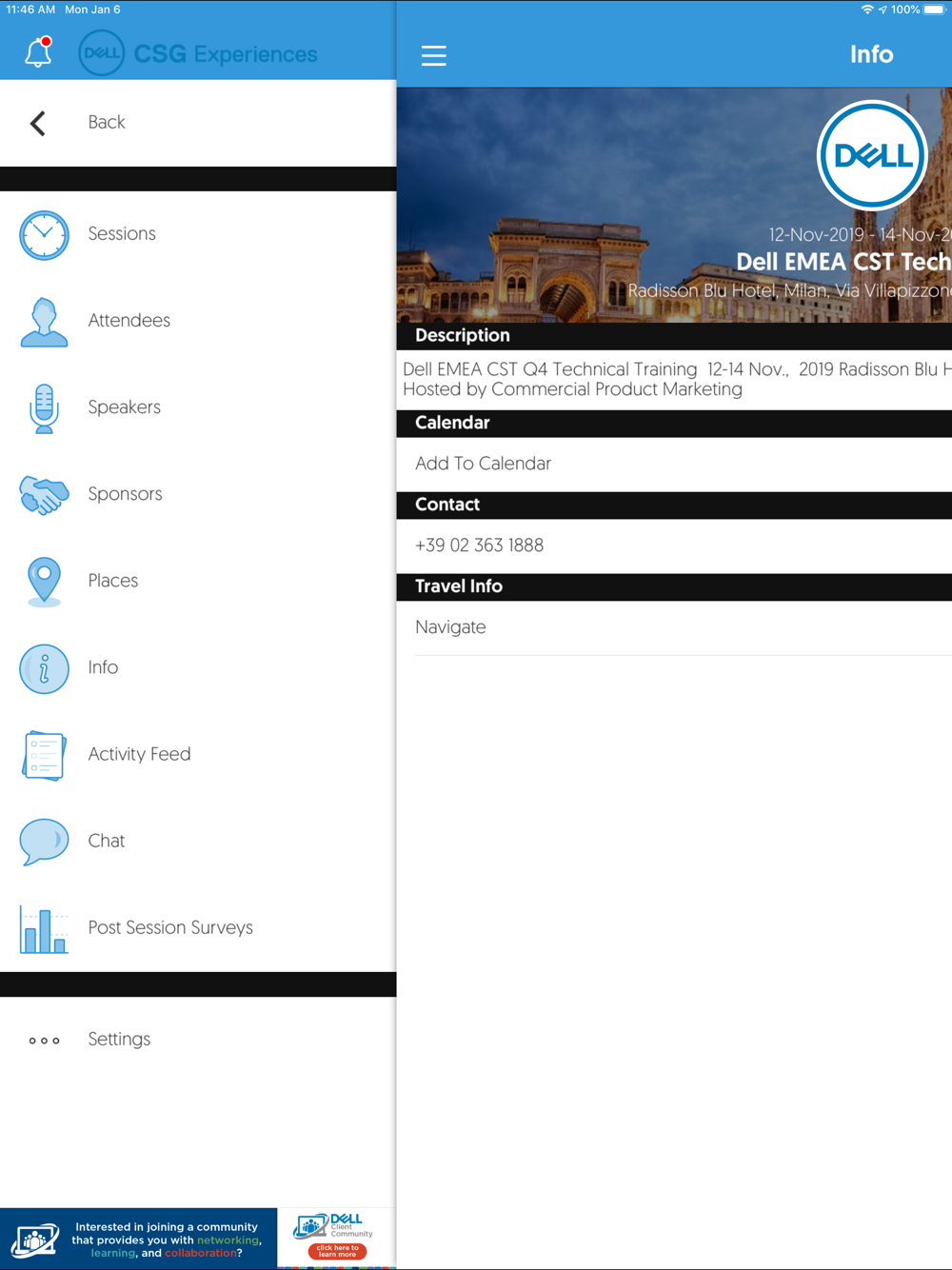The width and height of the screenshot is (952, 1270).
Task: Open the Speakers menu item
Action: tap(198, 407)
